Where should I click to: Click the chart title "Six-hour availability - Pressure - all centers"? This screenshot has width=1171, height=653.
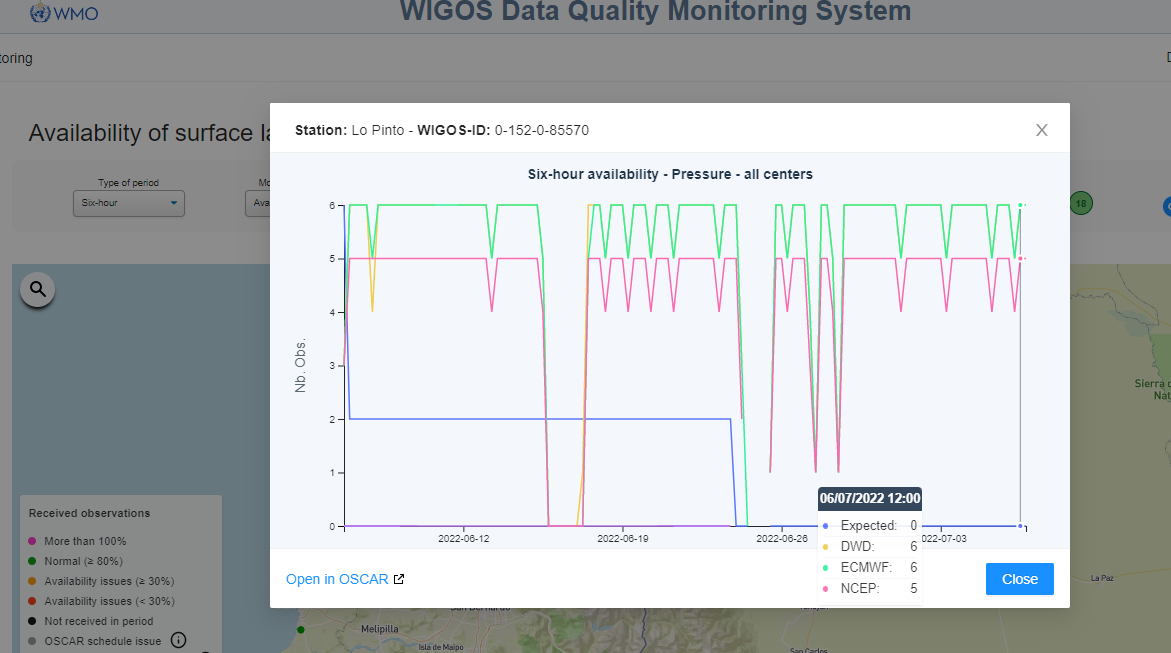click(670, 174)
